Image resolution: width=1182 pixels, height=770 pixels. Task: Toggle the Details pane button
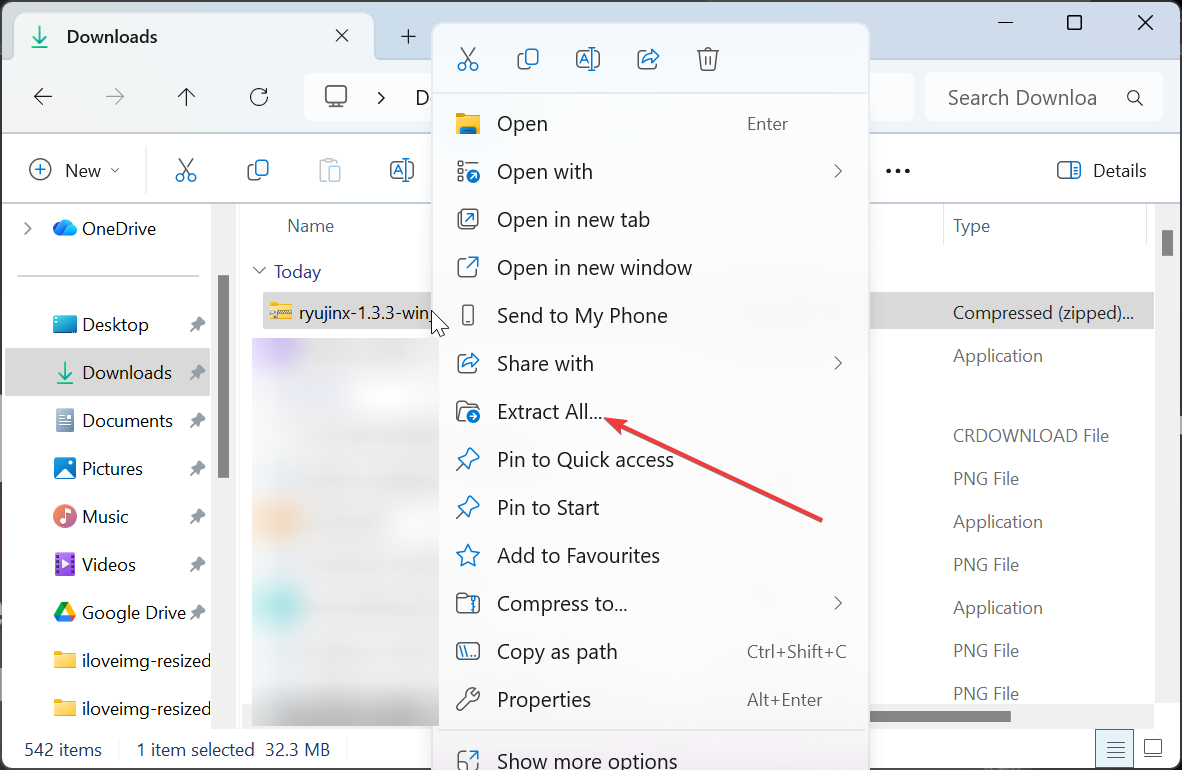[x=1101, y=170]
